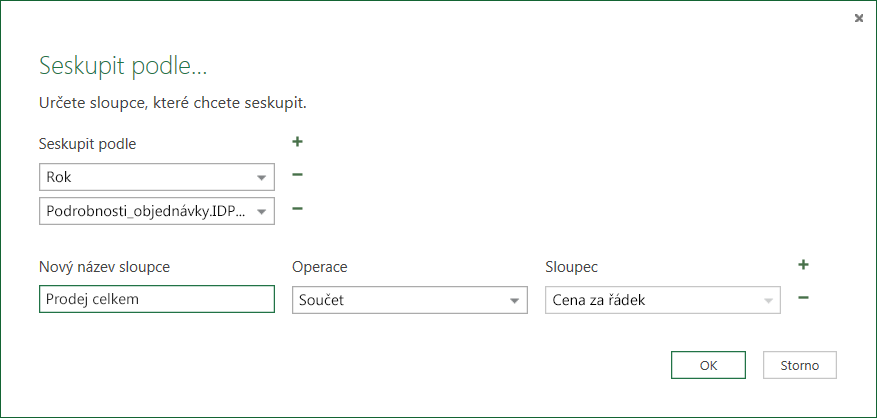Image resolution: width=877 pixels, height=418 pixels.
Task: Open the Součet operation dropdown
Action: click(409, 300)
